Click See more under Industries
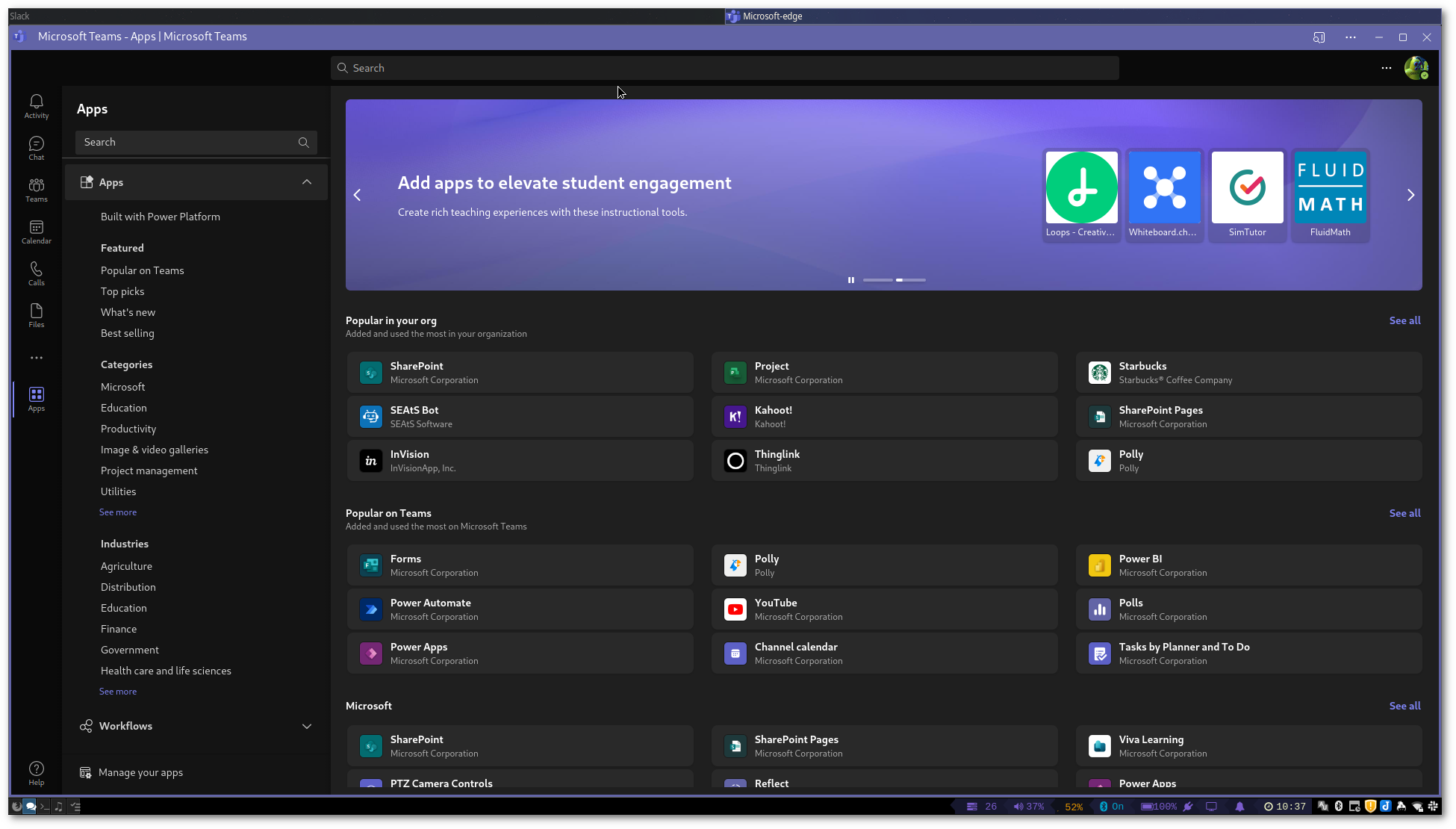 [118, 692]
